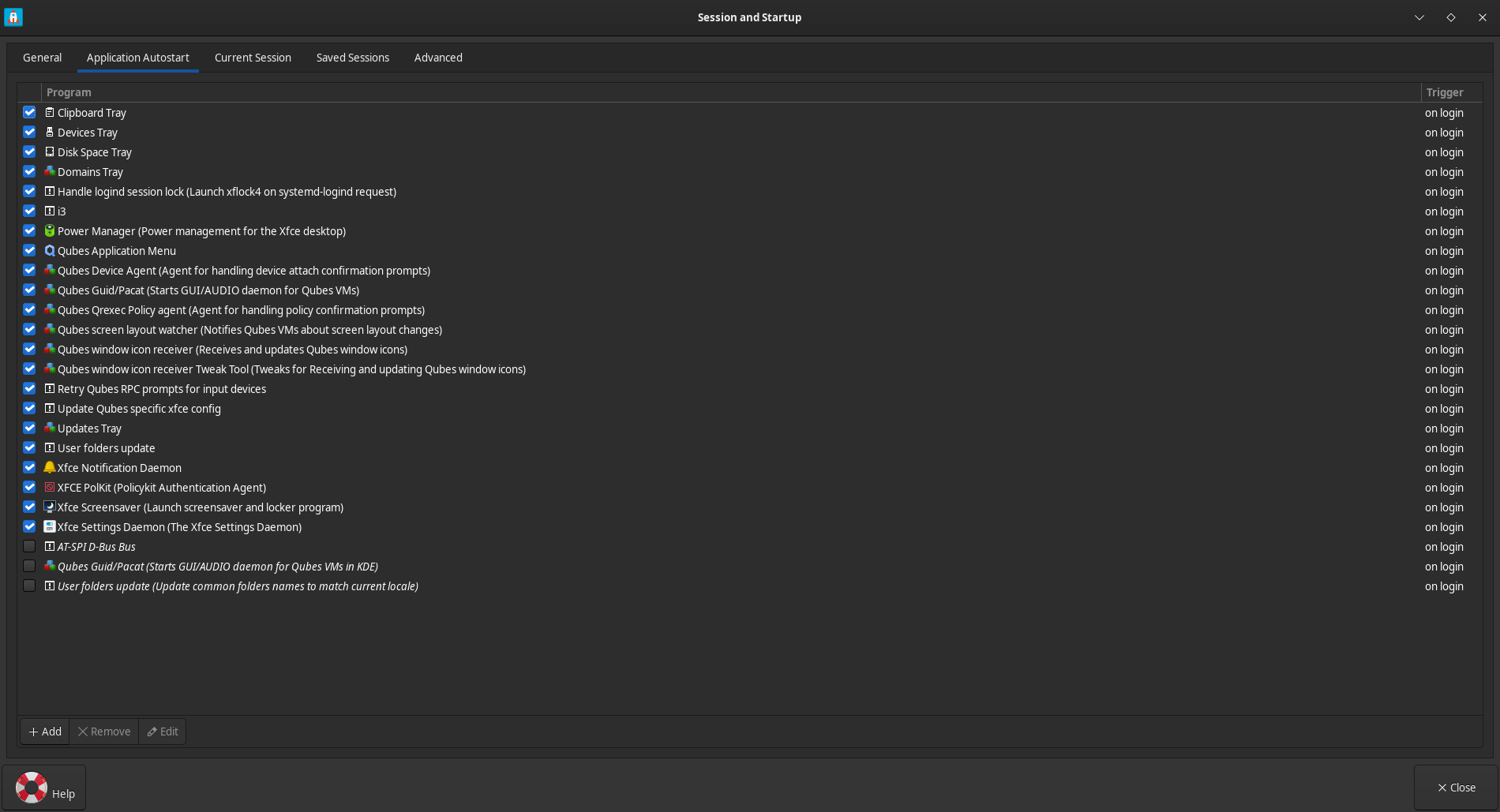The image size is (1500, 812).
Task: Disable the Domains Tray autostart entry
Action: click(29, 171)
